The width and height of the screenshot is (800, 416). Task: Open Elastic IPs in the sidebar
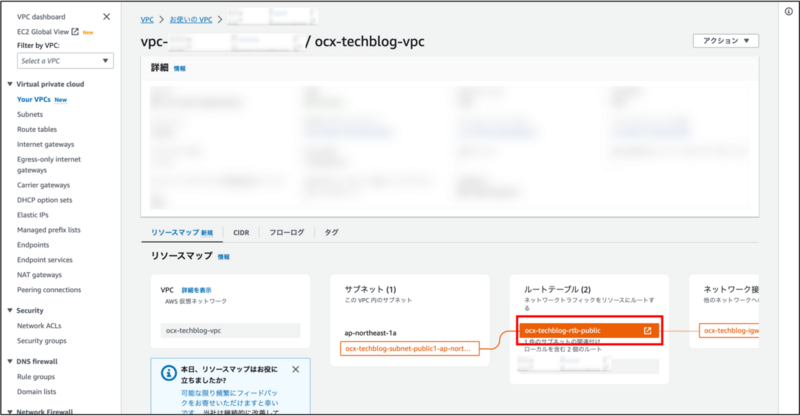point(33,215)
